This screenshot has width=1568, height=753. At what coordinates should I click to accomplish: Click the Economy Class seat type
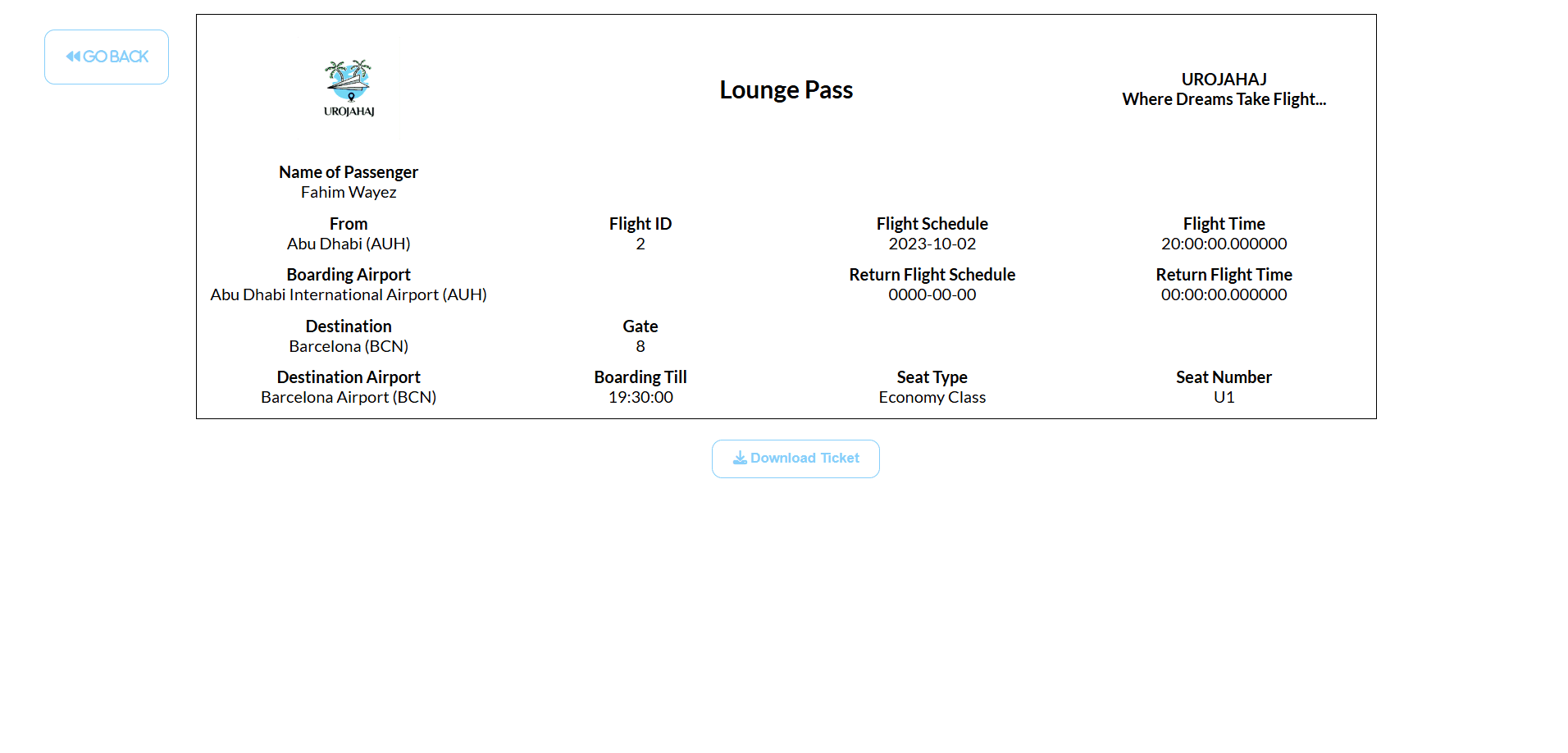tap(932, 398)
